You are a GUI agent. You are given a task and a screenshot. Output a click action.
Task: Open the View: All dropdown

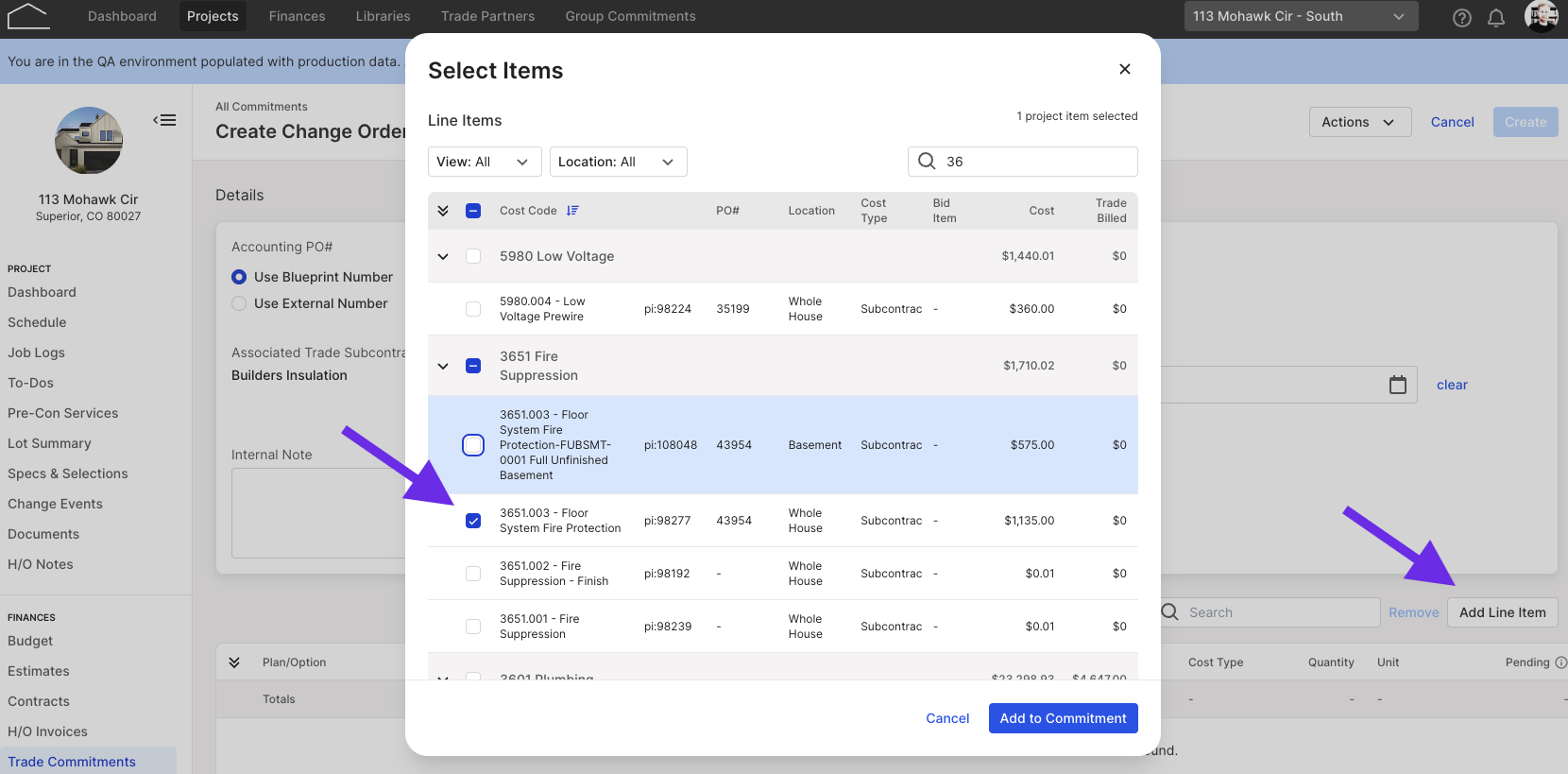tap(485, 162)
